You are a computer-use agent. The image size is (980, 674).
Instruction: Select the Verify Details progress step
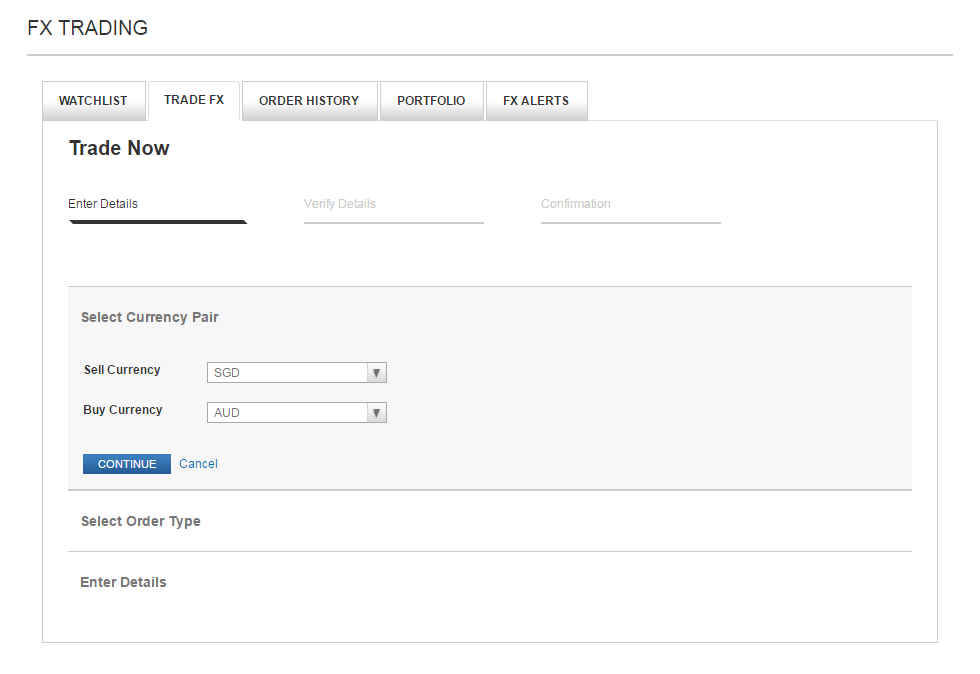click(340, 204)
